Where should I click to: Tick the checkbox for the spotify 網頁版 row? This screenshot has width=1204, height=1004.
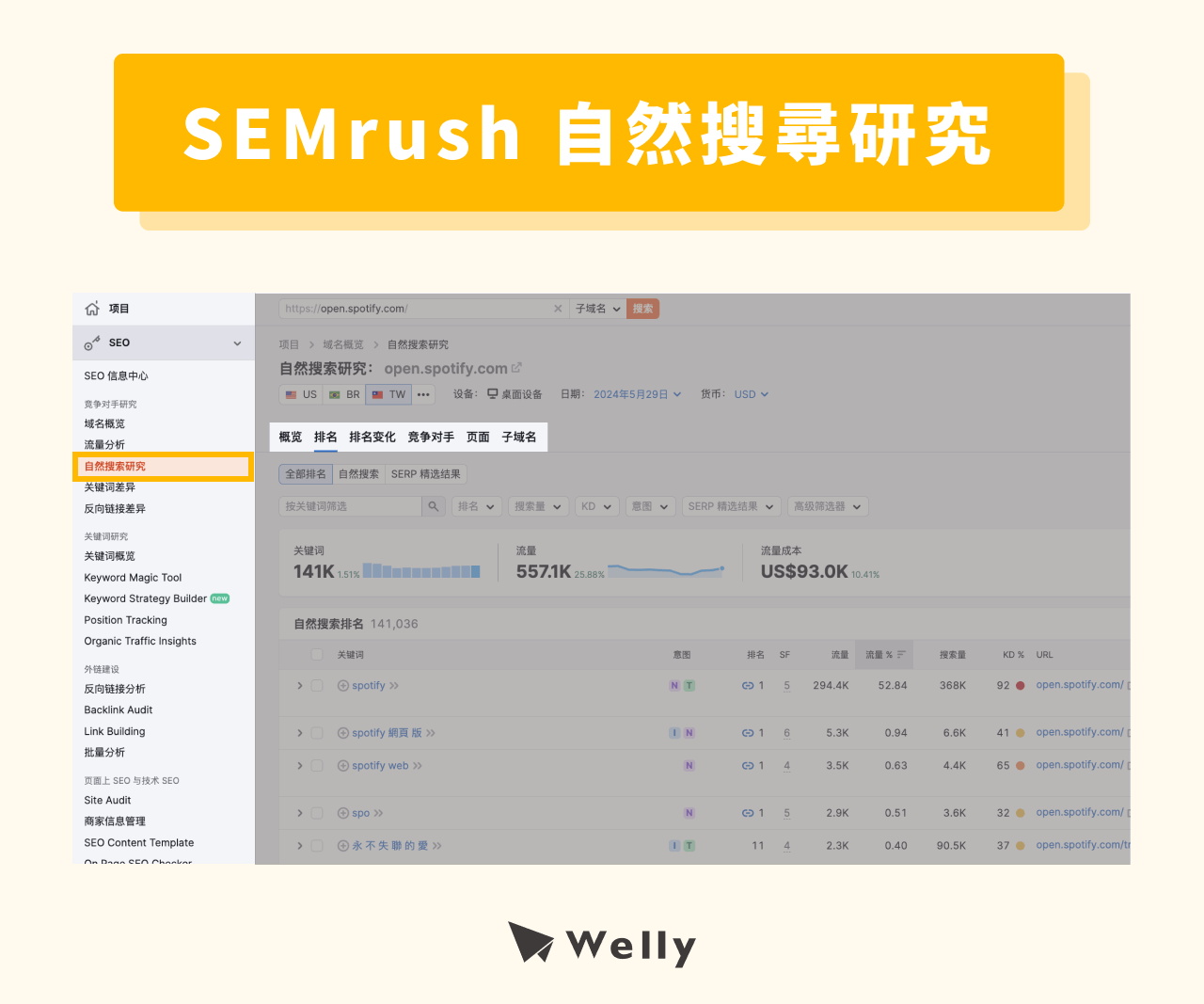point(317,733)
